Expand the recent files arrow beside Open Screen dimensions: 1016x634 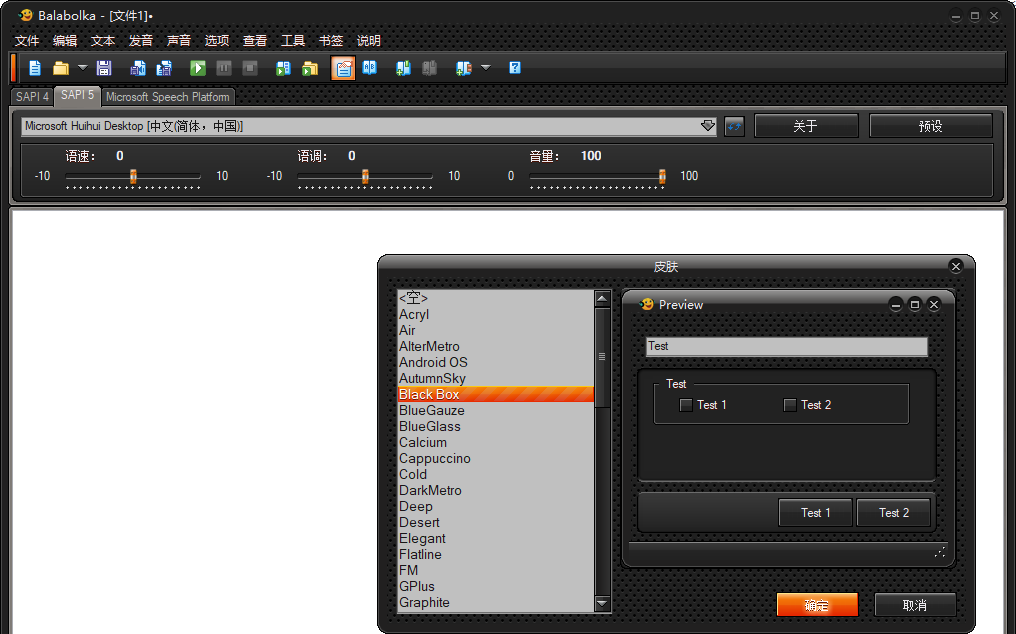pyautogui.click(x=82, y=67)
